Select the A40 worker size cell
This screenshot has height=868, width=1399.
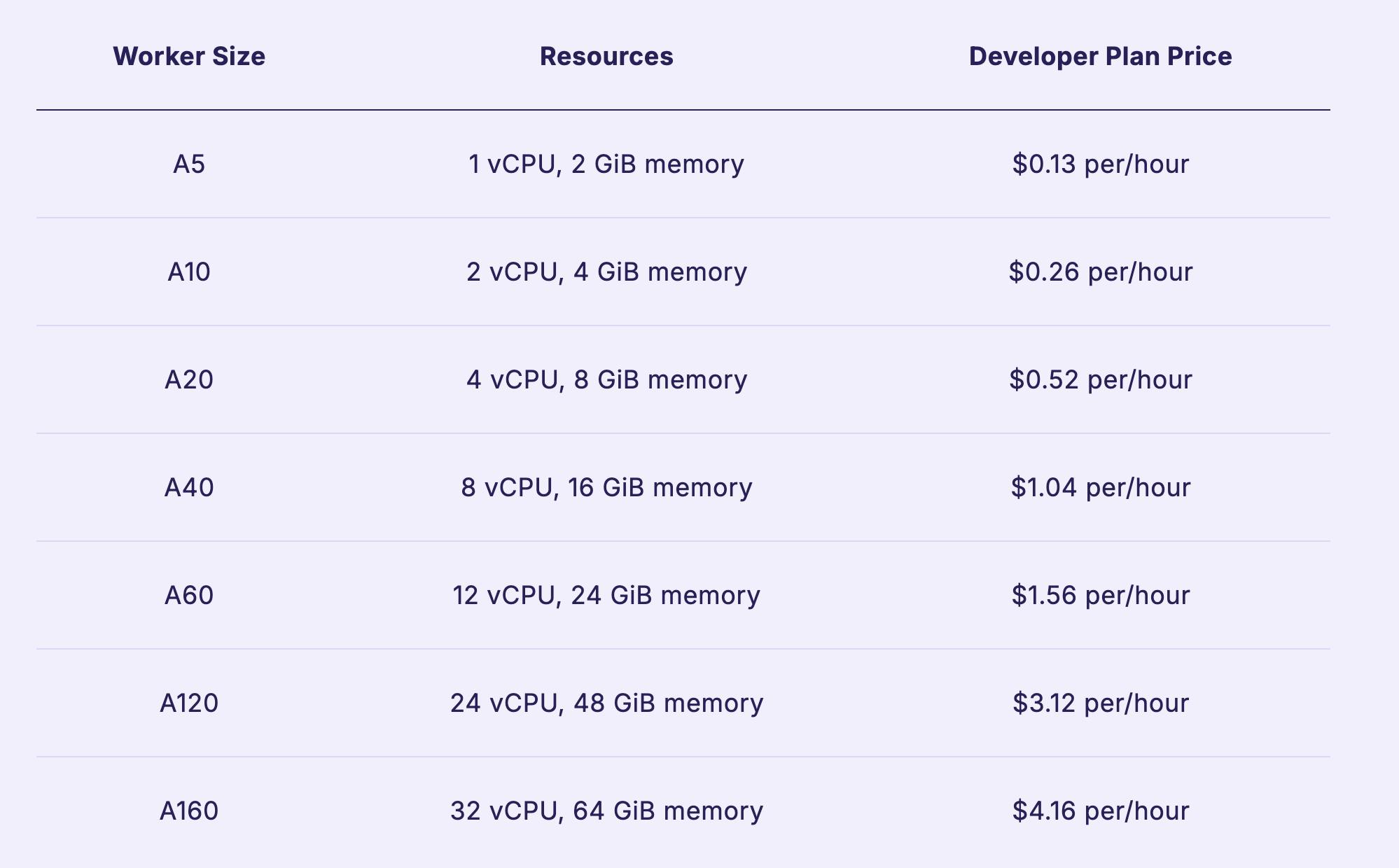(x=189, y=488)
